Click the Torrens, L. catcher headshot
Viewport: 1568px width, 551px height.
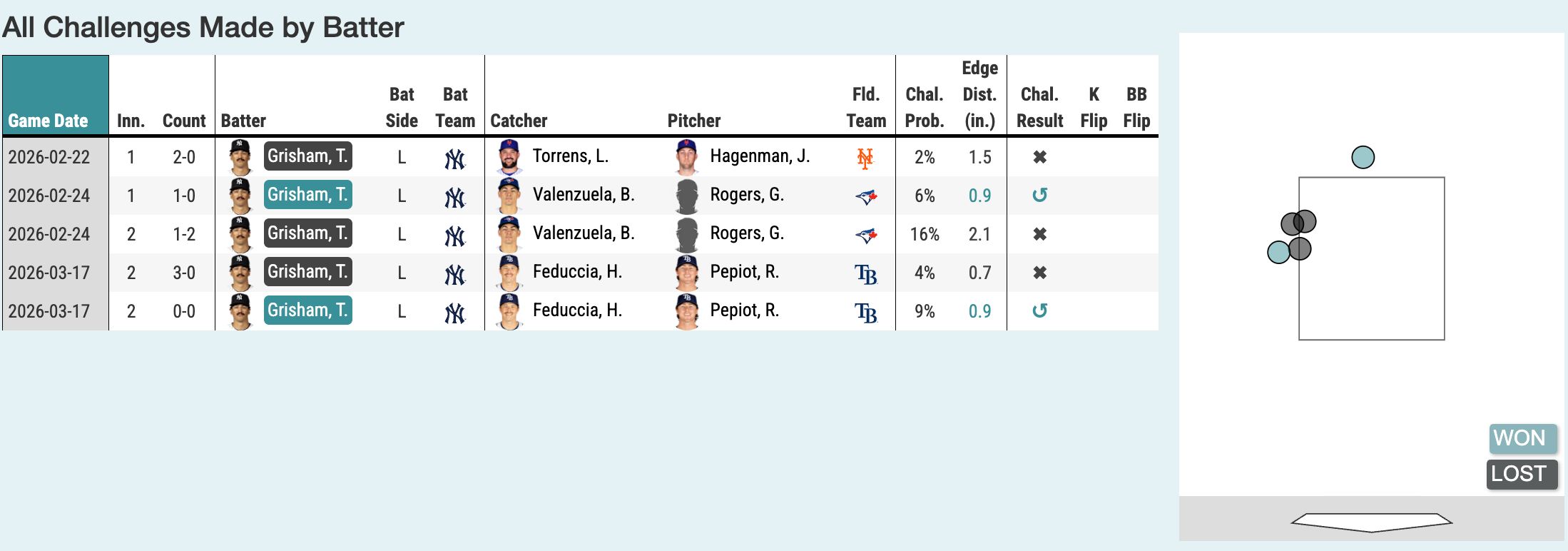pos(509,157)
